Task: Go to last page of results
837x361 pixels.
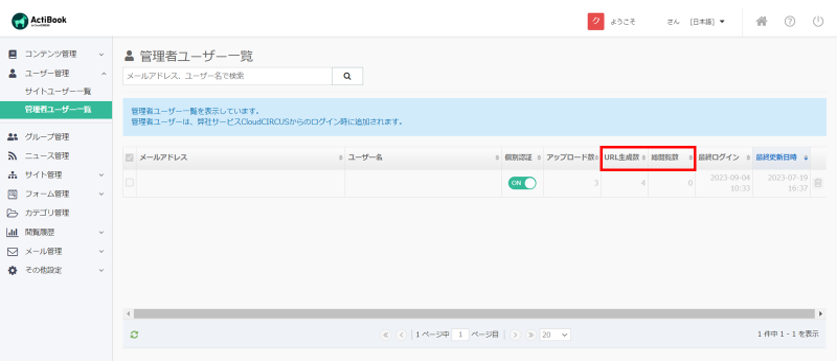Action: click(531, 335)
